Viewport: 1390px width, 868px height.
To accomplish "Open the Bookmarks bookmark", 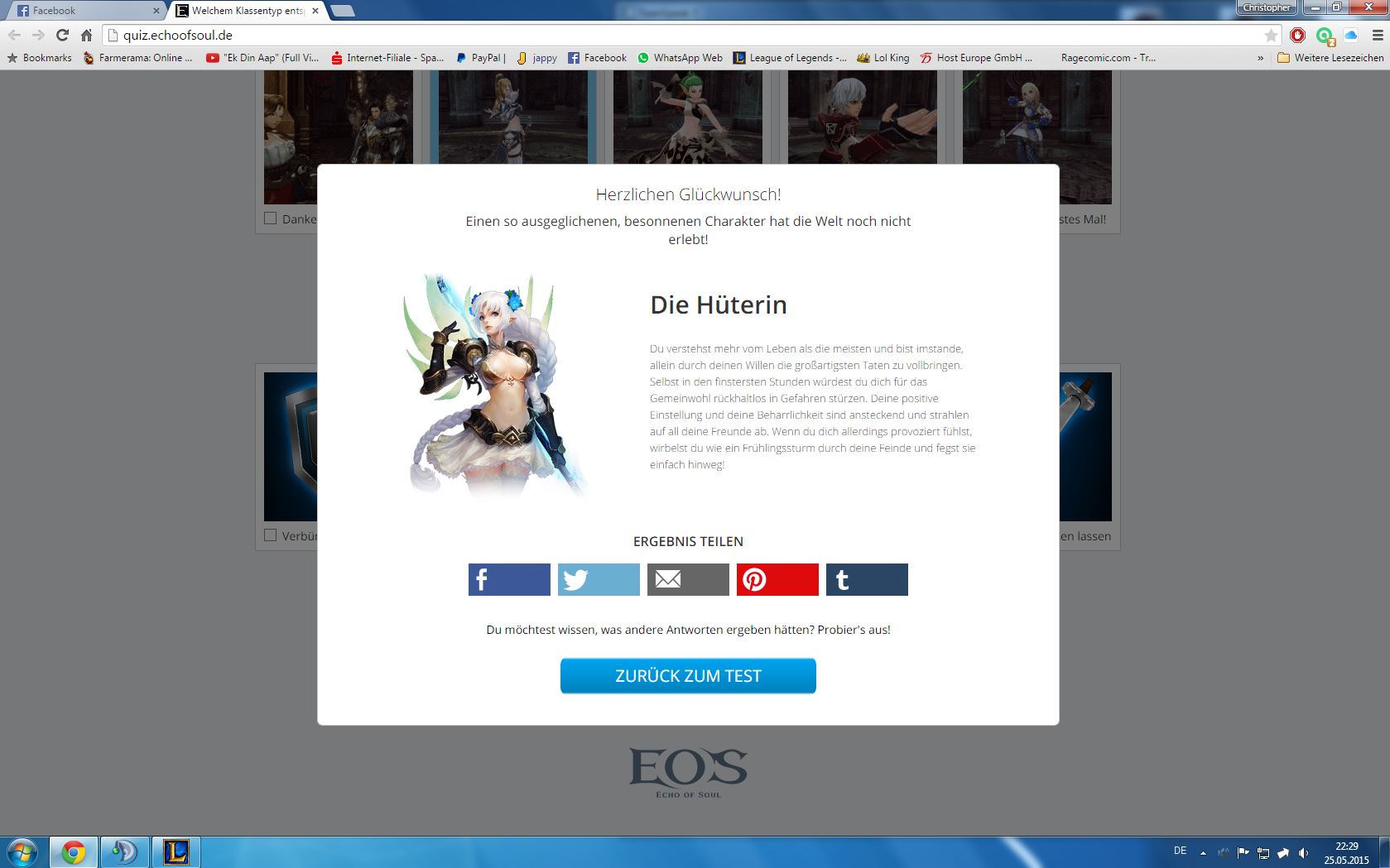I will 40,58.
